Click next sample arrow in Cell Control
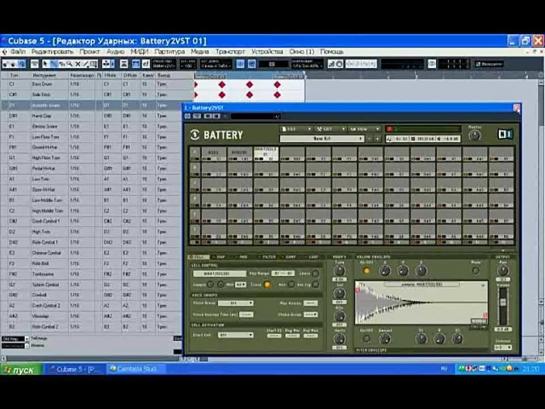The width and height of the screenshot is (545, 409). 220,285
